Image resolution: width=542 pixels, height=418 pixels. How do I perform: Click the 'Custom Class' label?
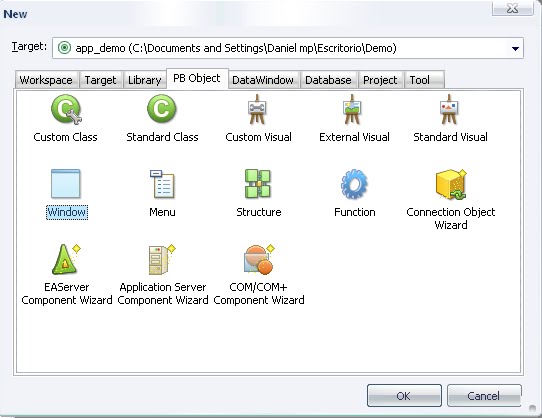coord(65,137)
